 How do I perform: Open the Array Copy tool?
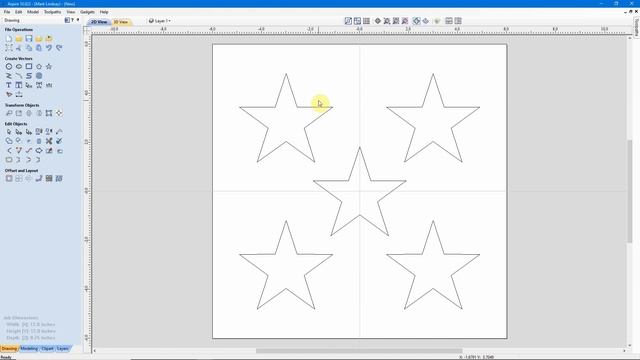19,178
